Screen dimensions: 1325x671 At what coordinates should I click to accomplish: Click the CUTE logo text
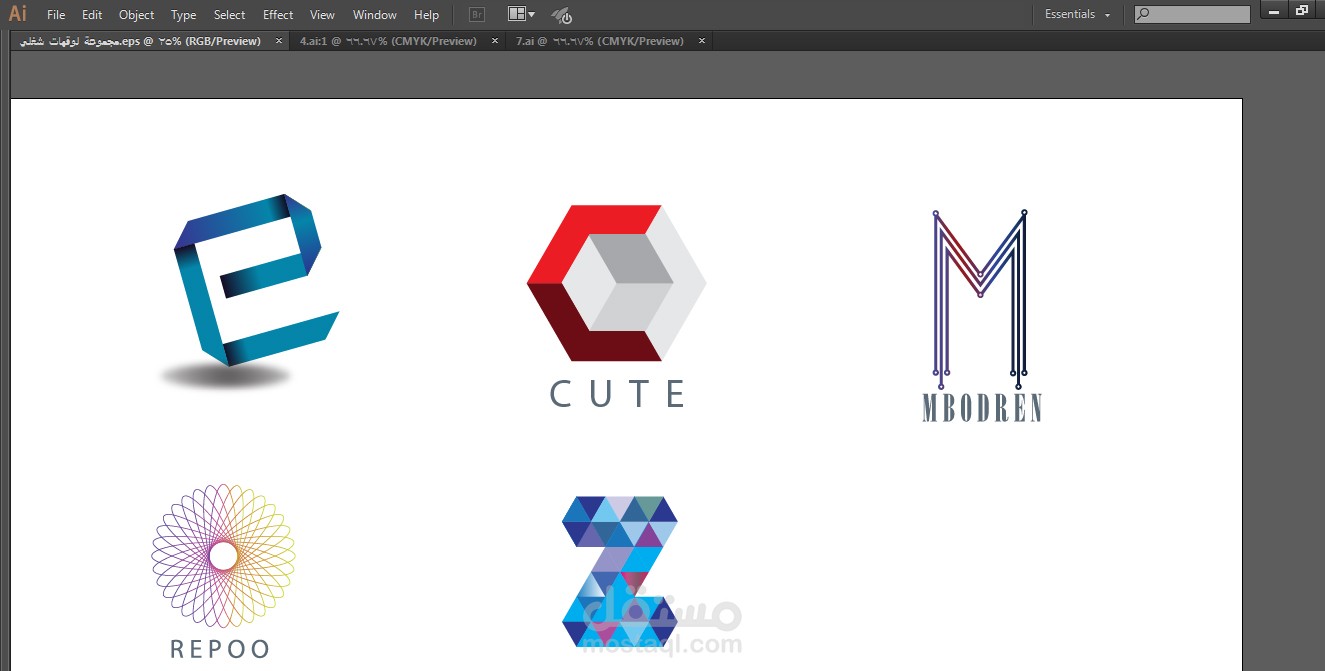[x=618, y=394]
